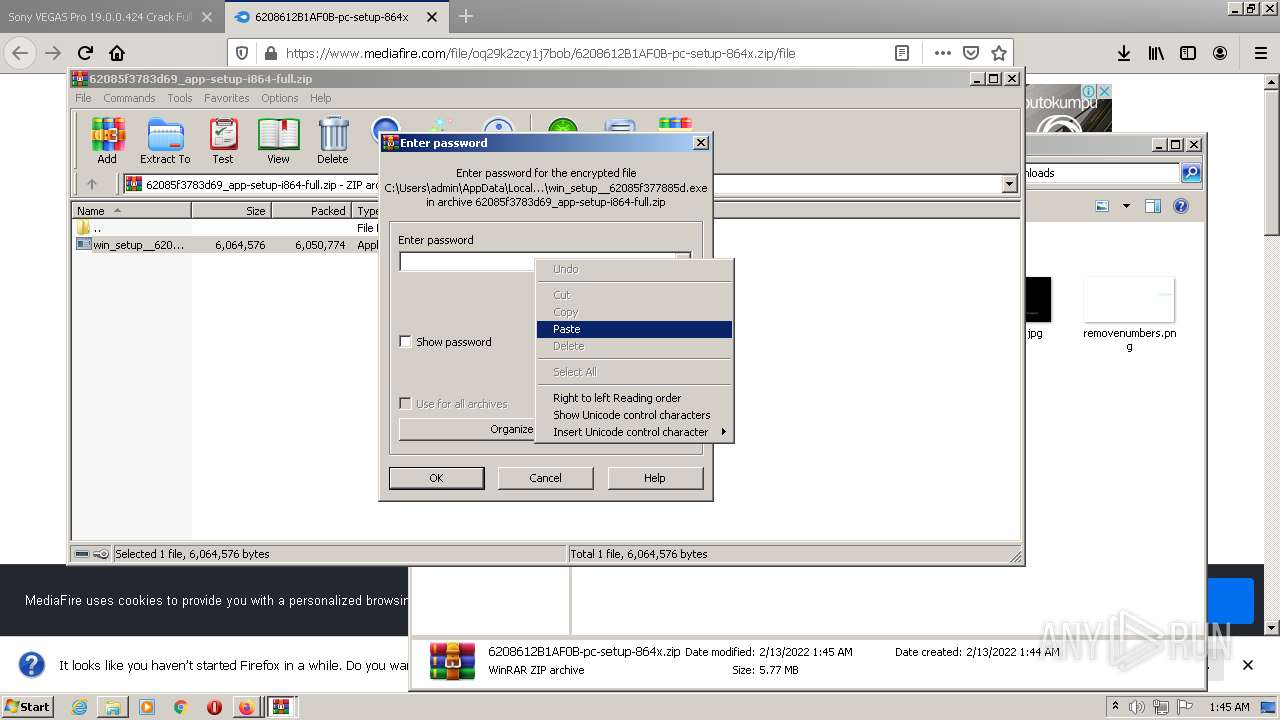Dismiss the Firefox notification bar
The image size is (1280, 720).
(1247, 665)
